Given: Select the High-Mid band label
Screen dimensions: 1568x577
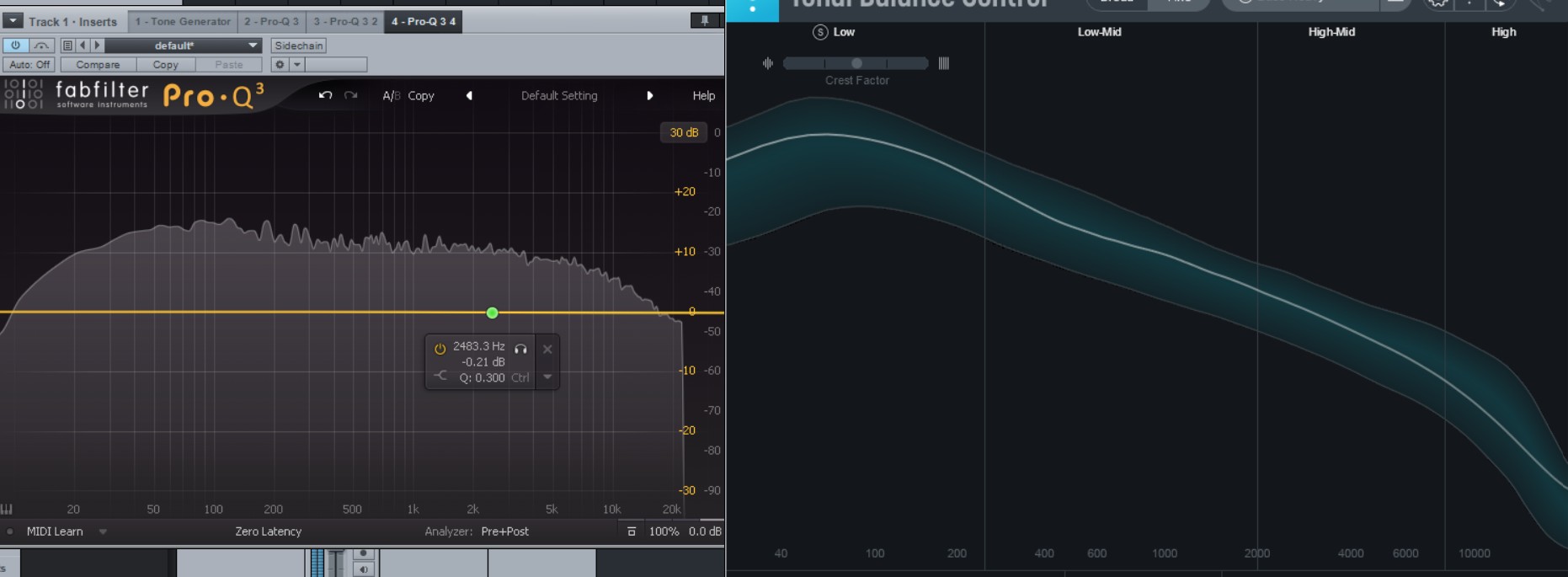Looking at the screenshot, I should [x=1331, y=32].
